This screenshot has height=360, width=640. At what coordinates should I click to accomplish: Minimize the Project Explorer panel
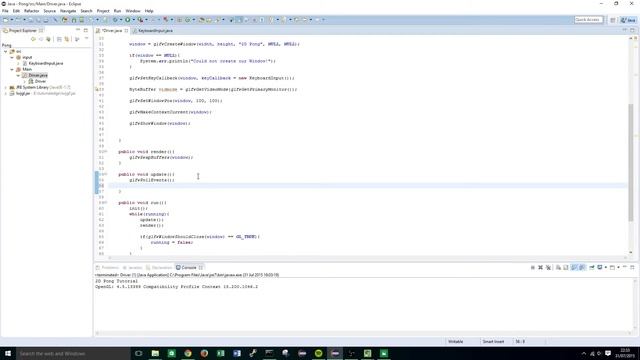(78, 30)
